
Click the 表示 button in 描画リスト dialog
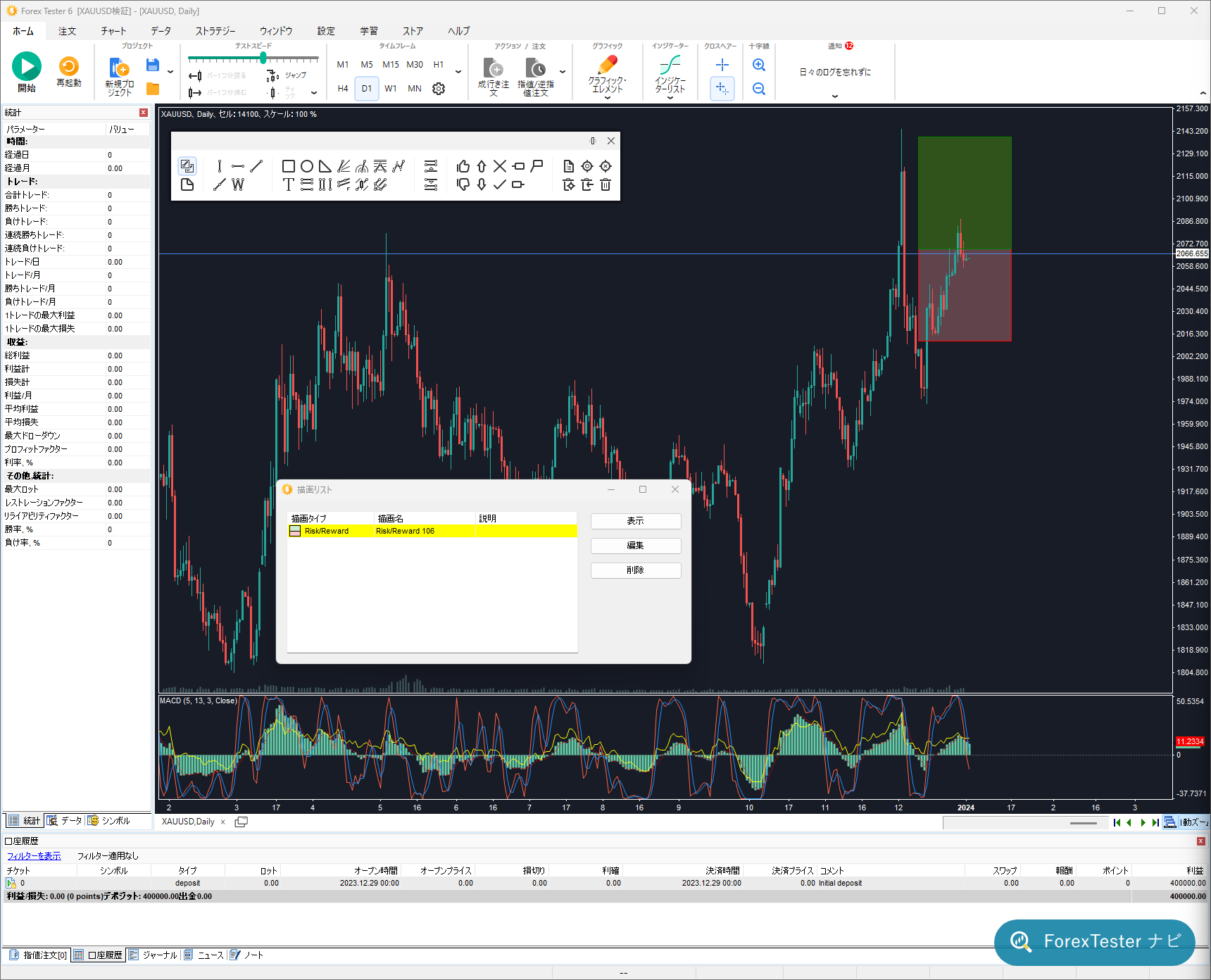click(636, 521)
